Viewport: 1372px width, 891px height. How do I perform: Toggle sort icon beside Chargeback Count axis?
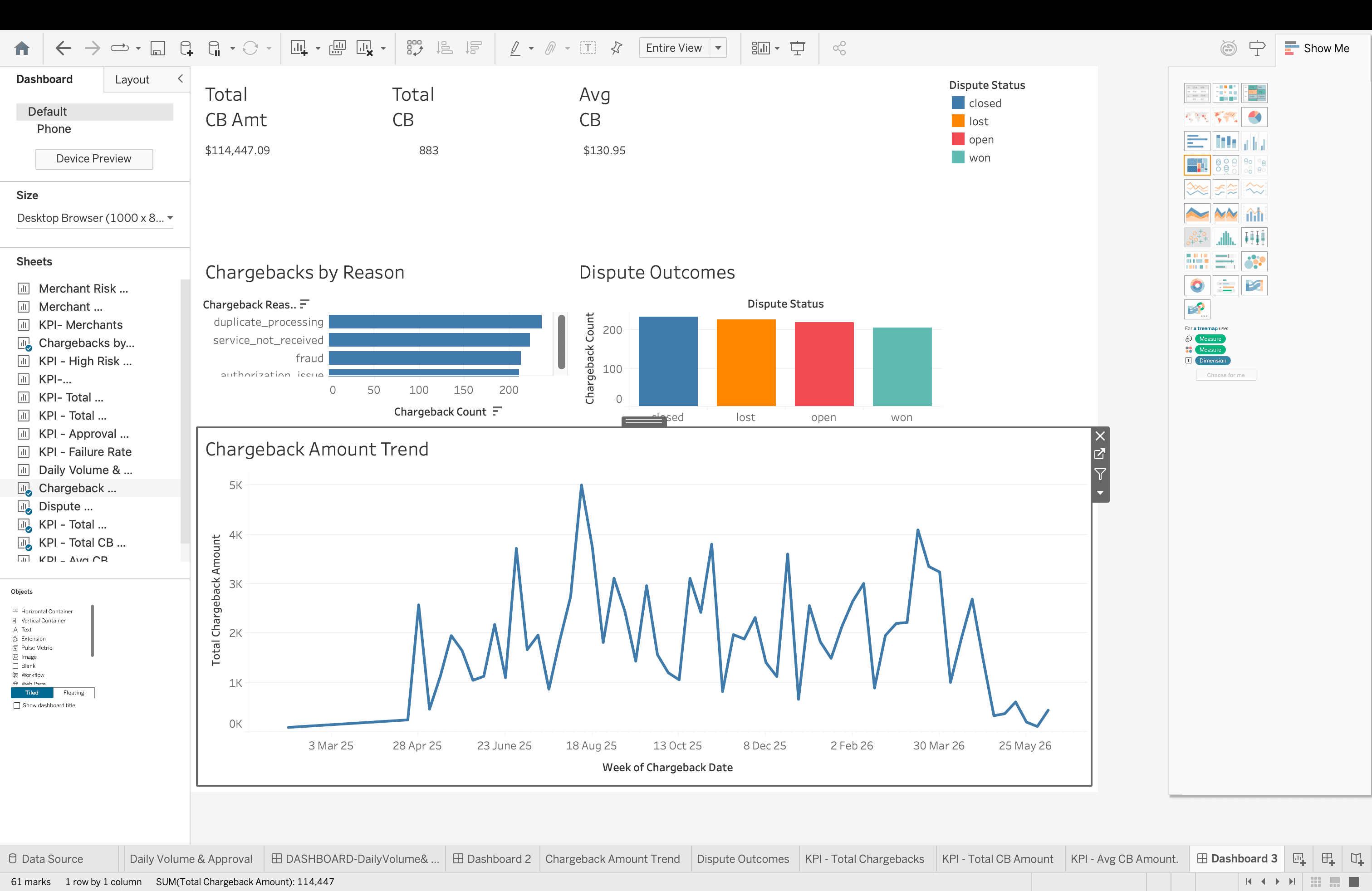[497, 411]
